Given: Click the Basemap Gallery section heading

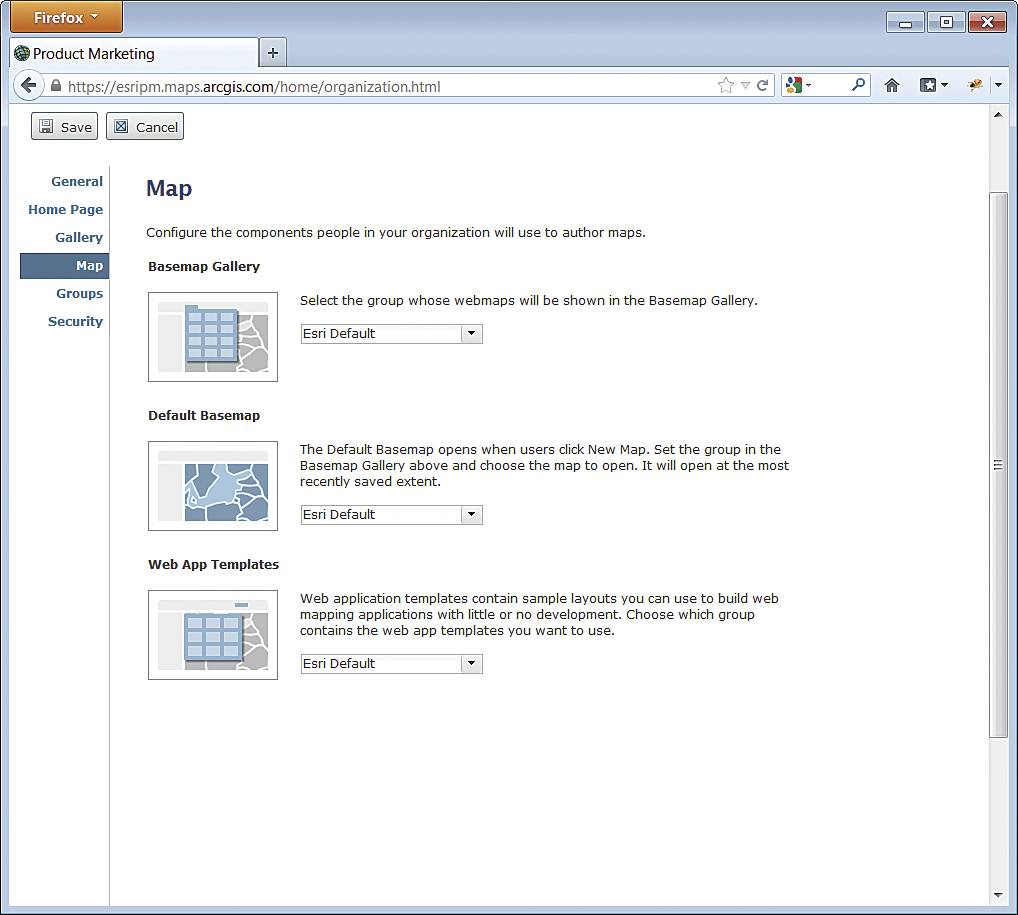Looking at the screenshot, I should point(204,266).
